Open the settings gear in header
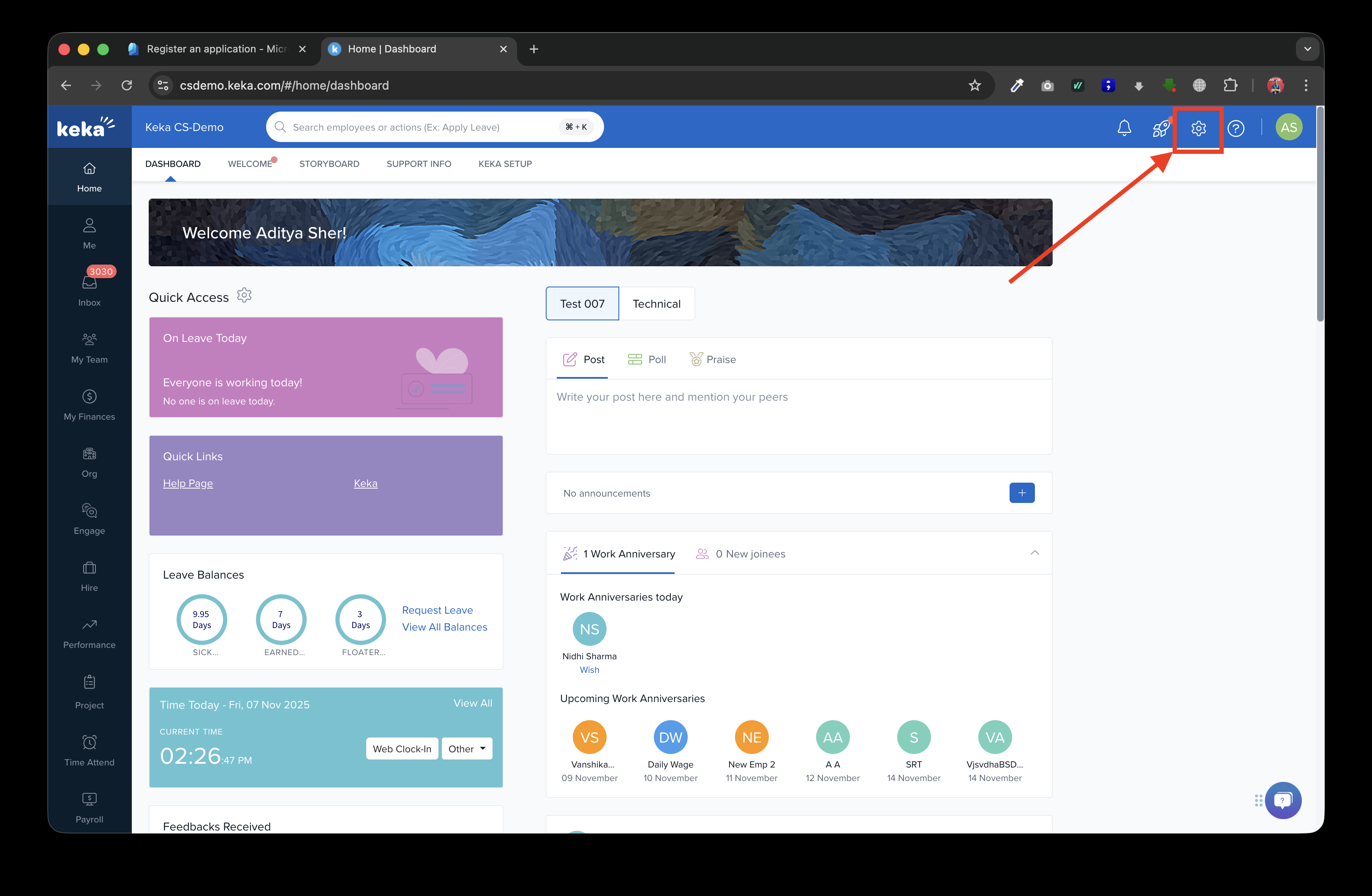This screenshot has width=1372, height=896. click(x=1198, y=128)
